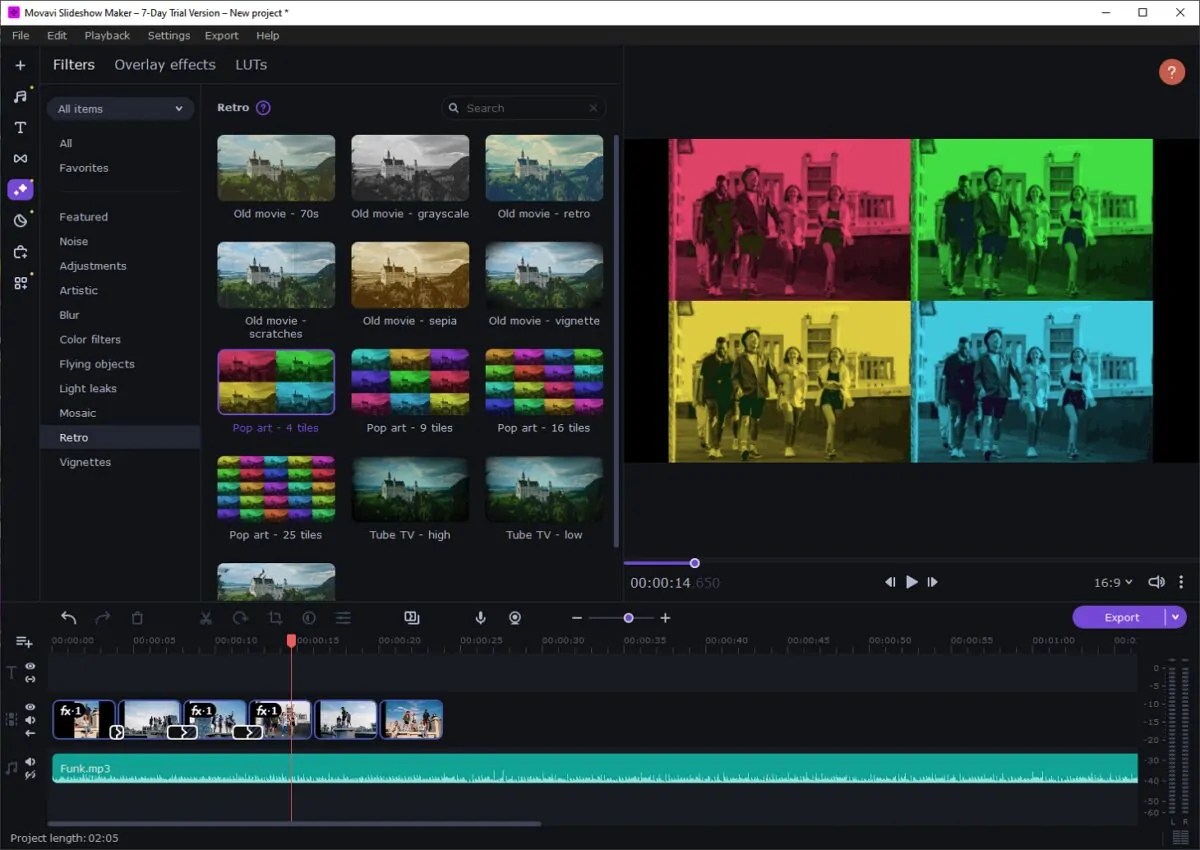Open the All items category dropdown
Screen dimensions: 1200x850
(x=120, y=108)
